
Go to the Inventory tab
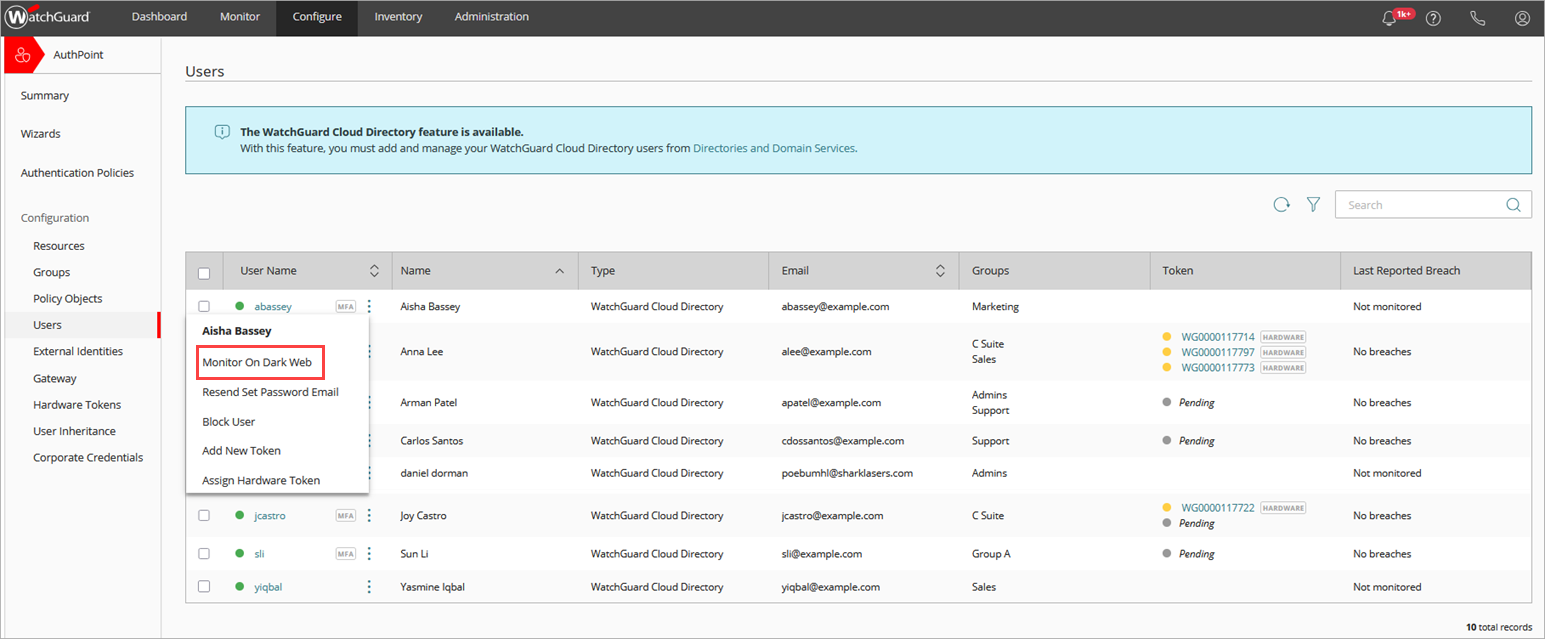(x=398, y=17)
